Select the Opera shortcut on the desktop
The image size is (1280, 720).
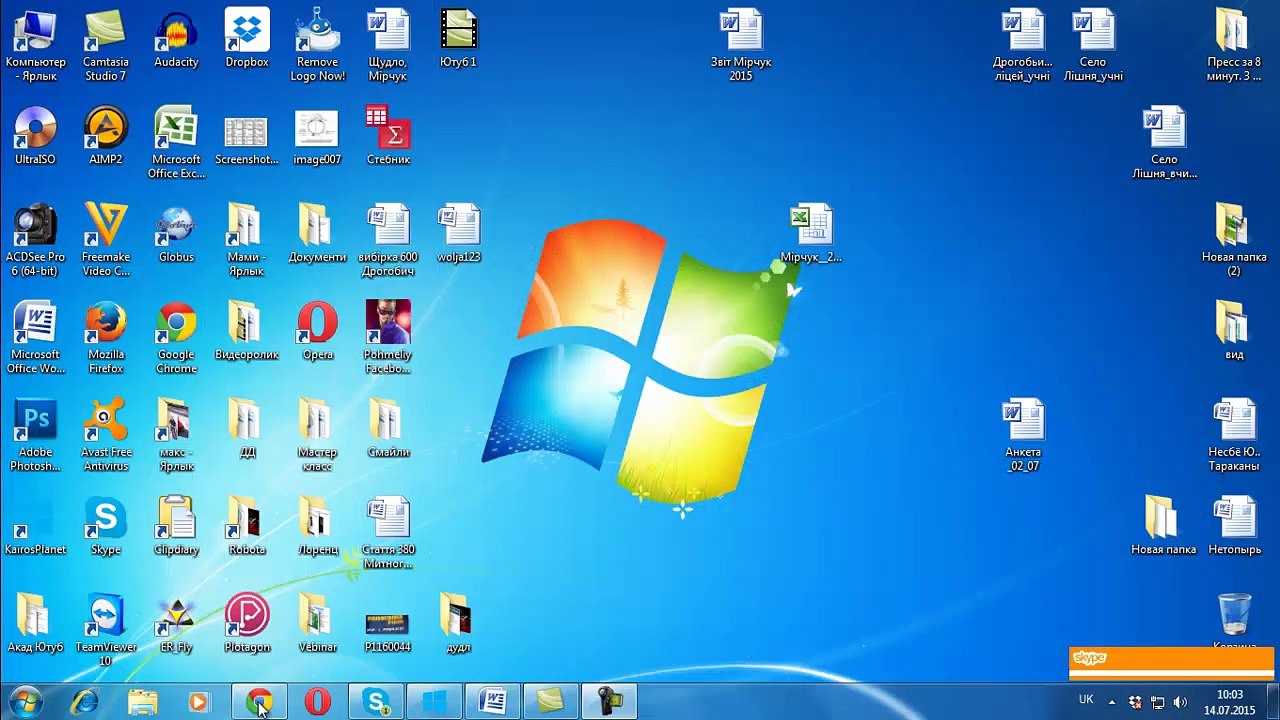[x=318, y=332]
